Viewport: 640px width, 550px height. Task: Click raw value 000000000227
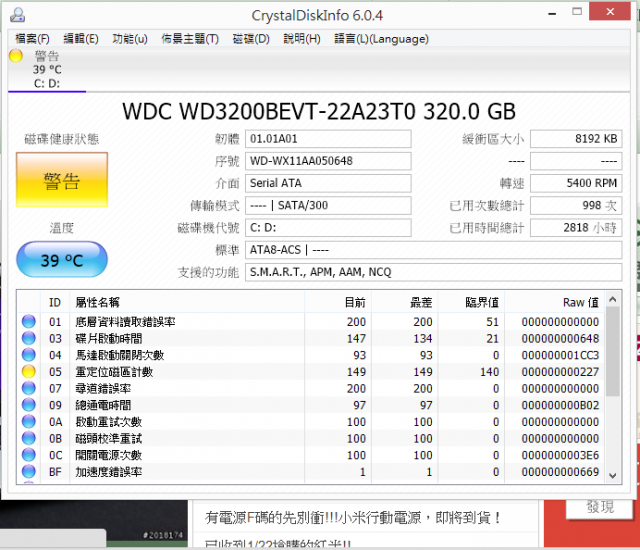click(x=560, y=372)
